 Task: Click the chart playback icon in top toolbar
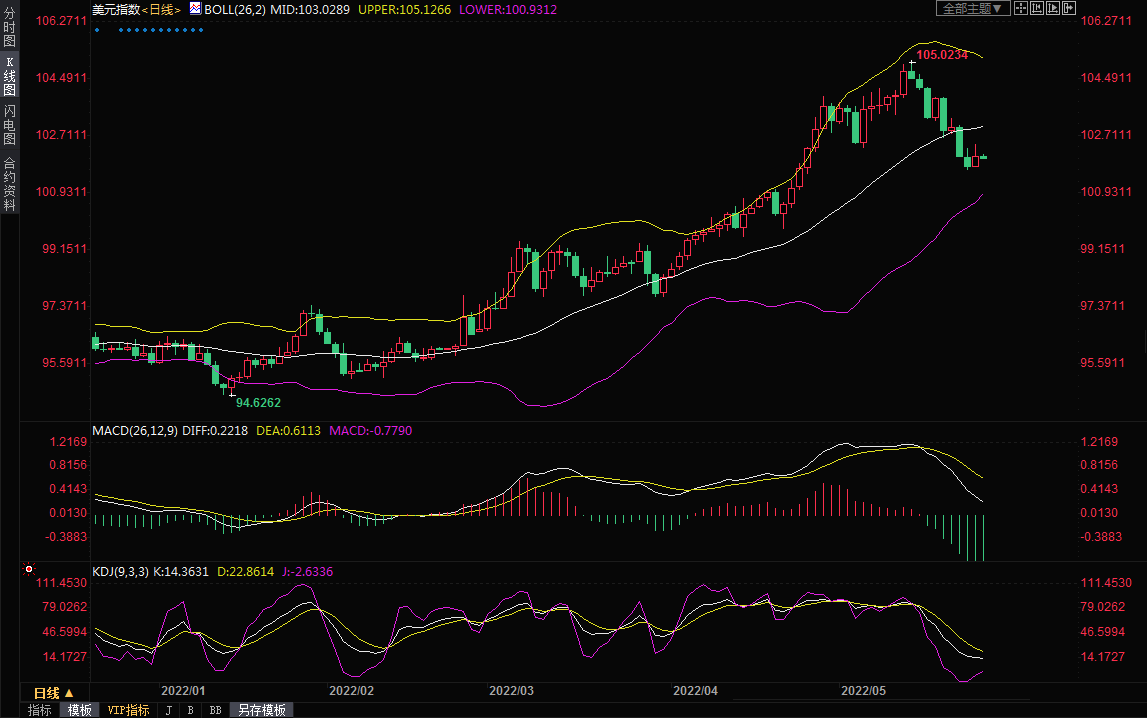click(x=1053, y=8)
